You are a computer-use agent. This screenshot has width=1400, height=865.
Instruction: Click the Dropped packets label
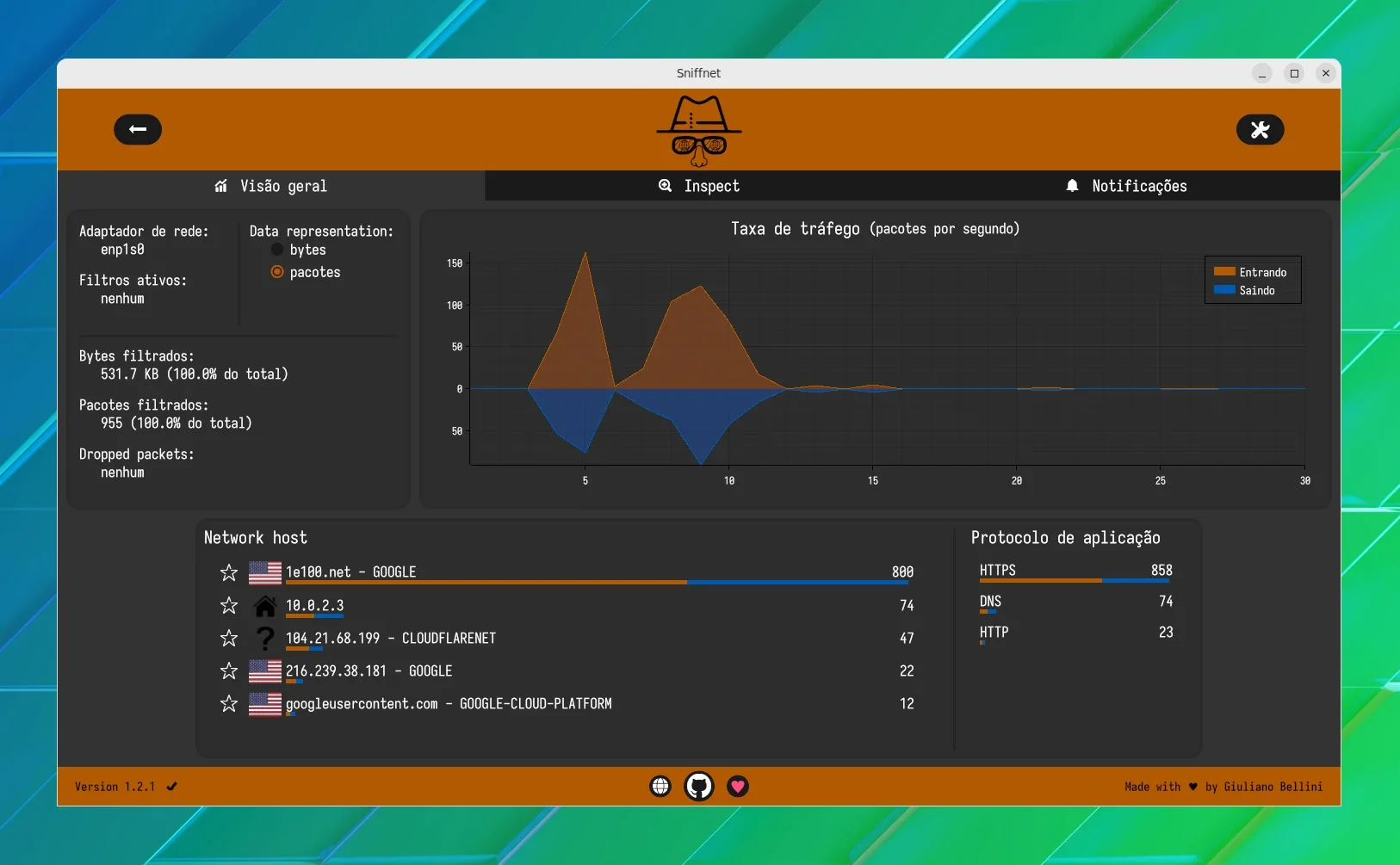coord(136,454)
